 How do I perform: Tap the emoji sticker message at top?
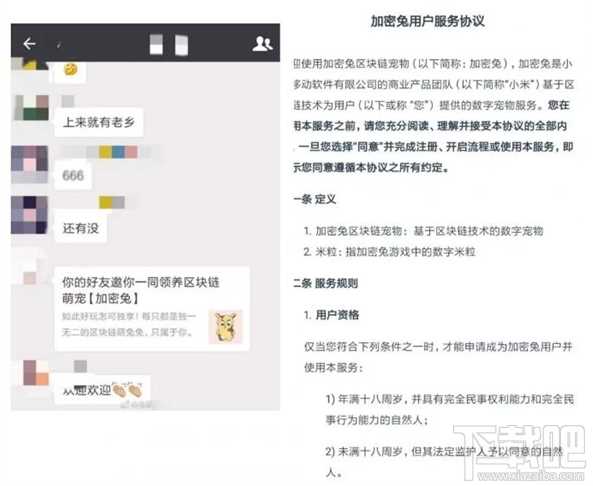pos(70,70)
